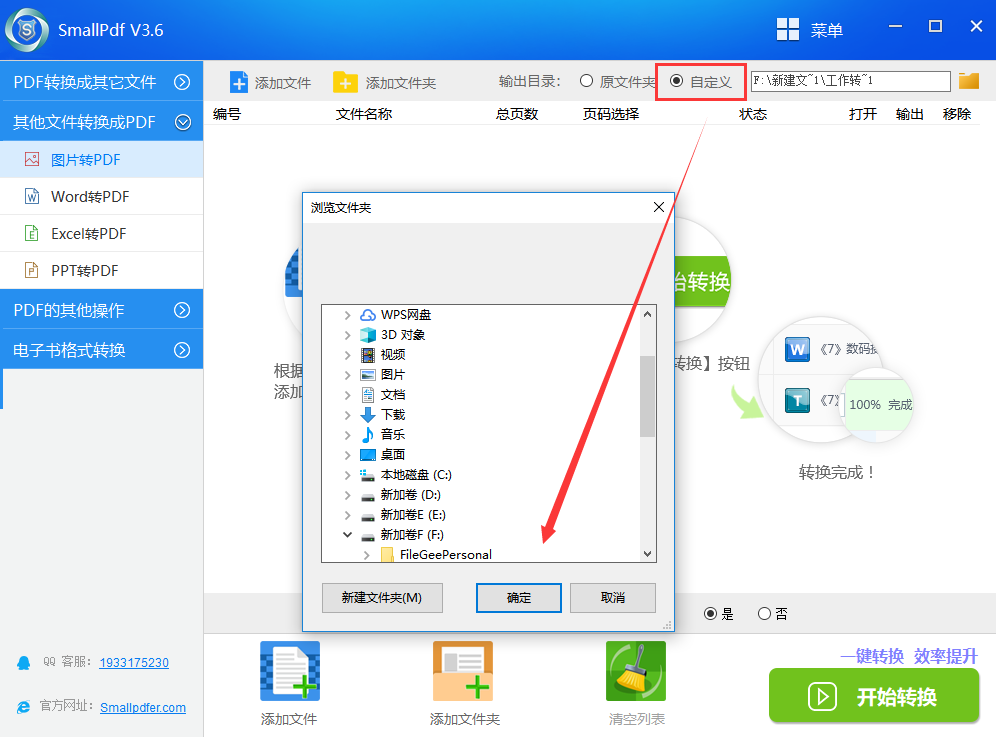Click the 页码选择 column header
The height and width of the screenshot is (737, 996).
point(611,114)
